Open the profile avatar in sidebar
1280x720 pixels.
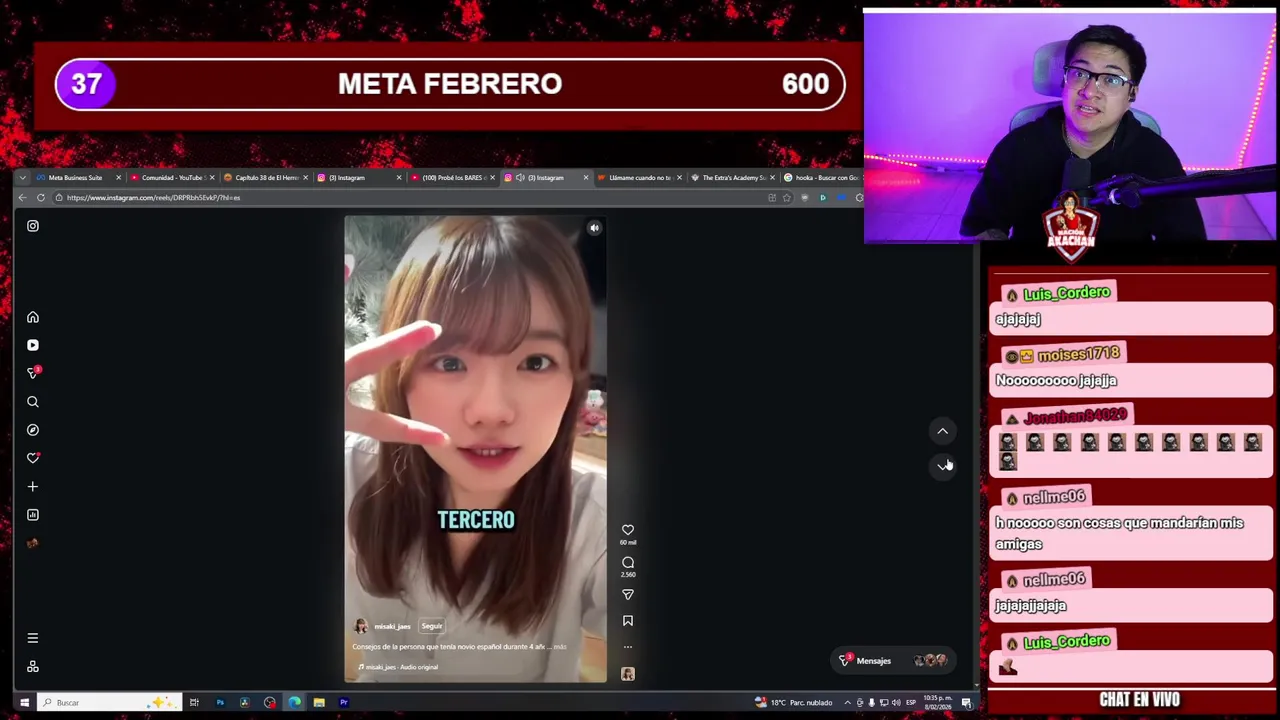(x=33, y=543)
